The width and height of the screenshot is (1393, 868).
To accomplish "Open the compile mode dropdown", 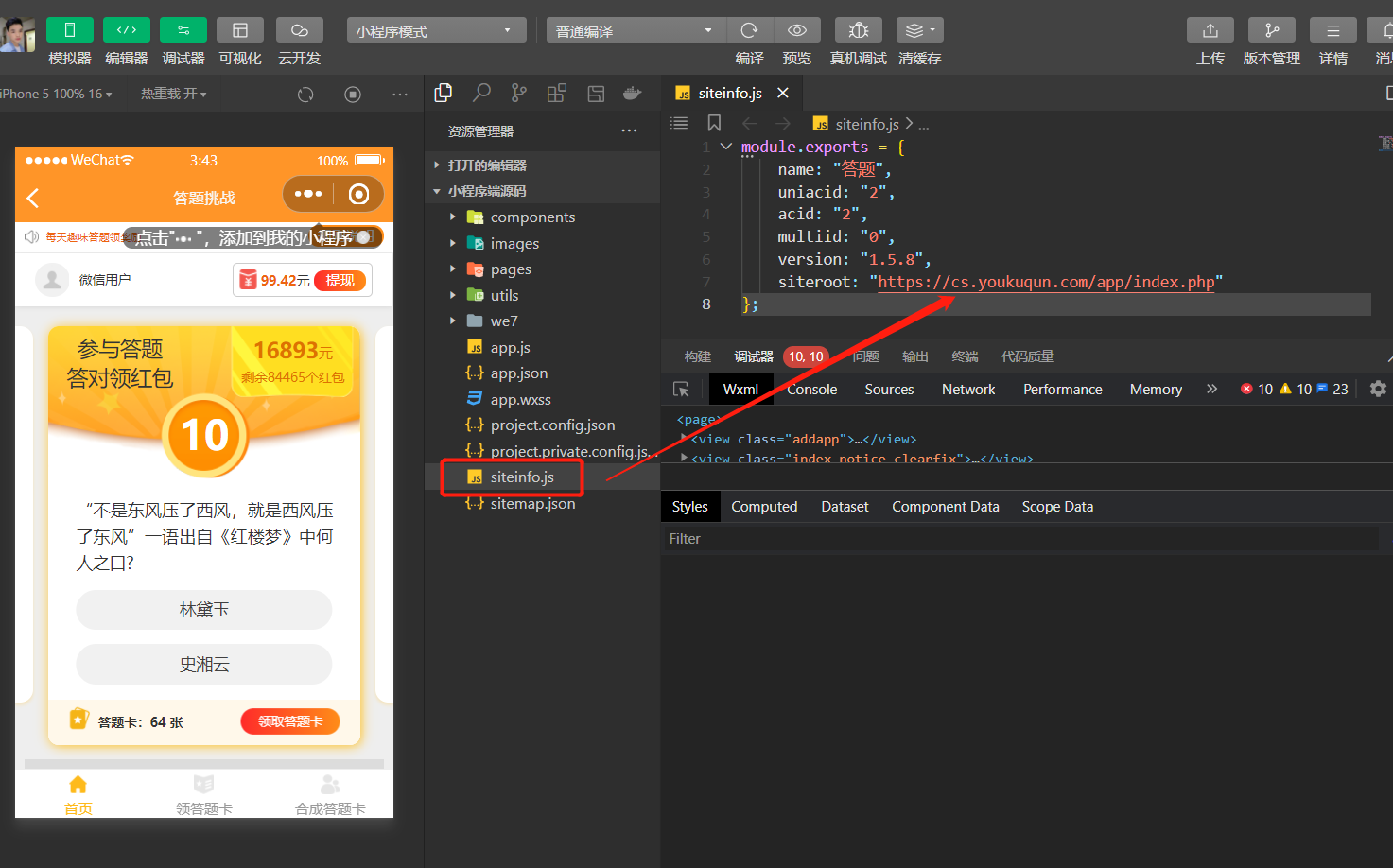I will click(636, 30).
